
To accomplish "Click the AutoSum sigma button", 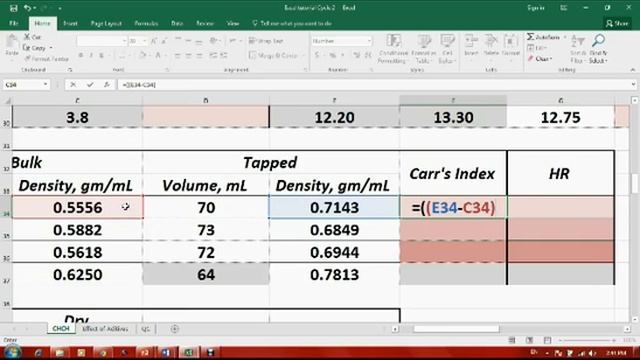I will [543, 37].
